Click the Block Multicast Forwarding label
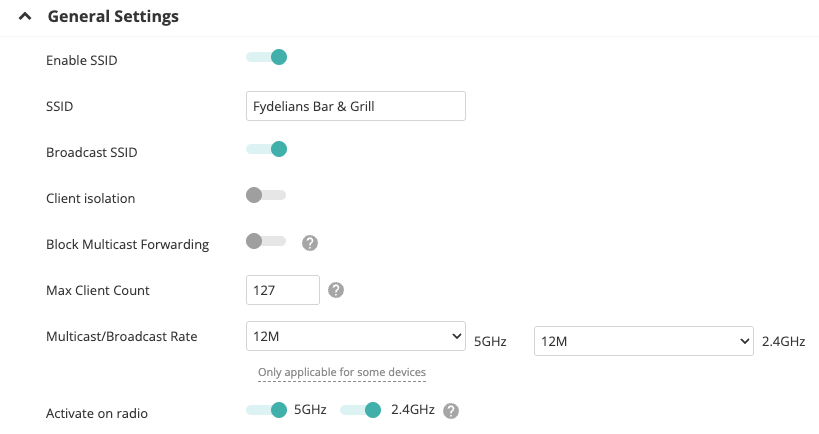The image size is (819, 434). (x=127, y=244)
